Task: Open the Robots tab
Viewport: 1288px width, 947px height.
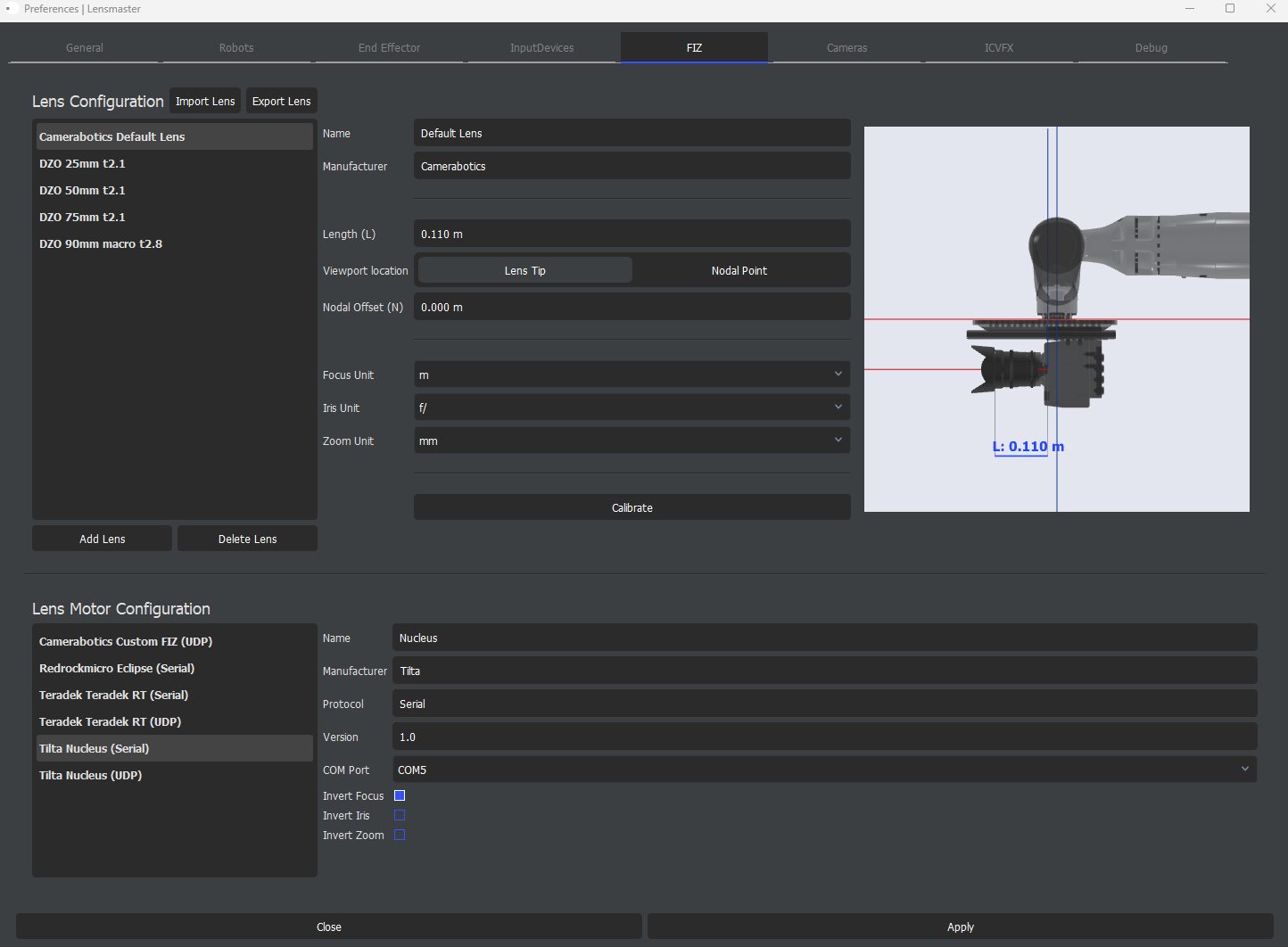Action: pyautogui.click(x=236, y=48)
